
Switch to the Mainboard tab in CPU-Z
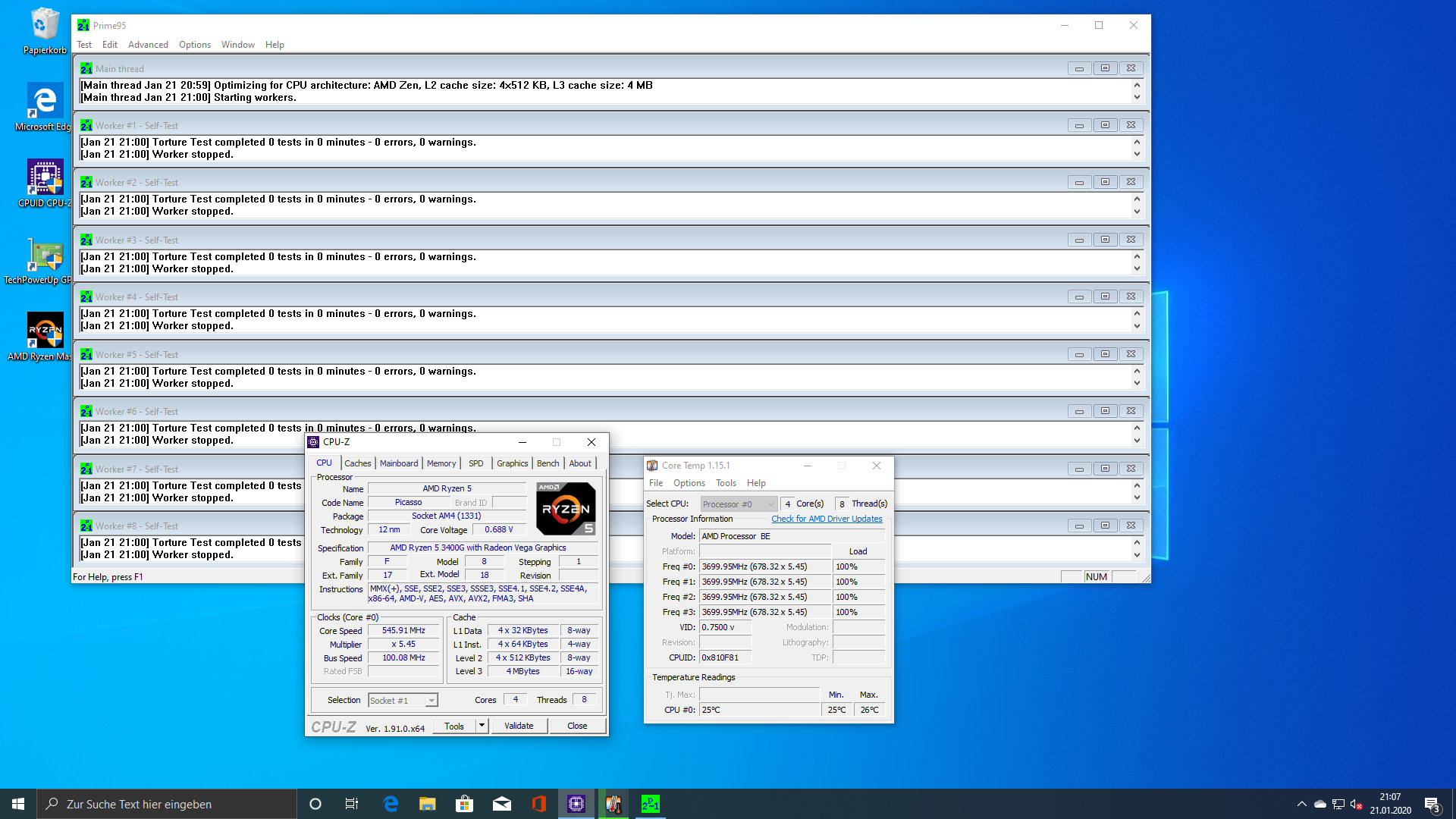click(x=399, y=463)
